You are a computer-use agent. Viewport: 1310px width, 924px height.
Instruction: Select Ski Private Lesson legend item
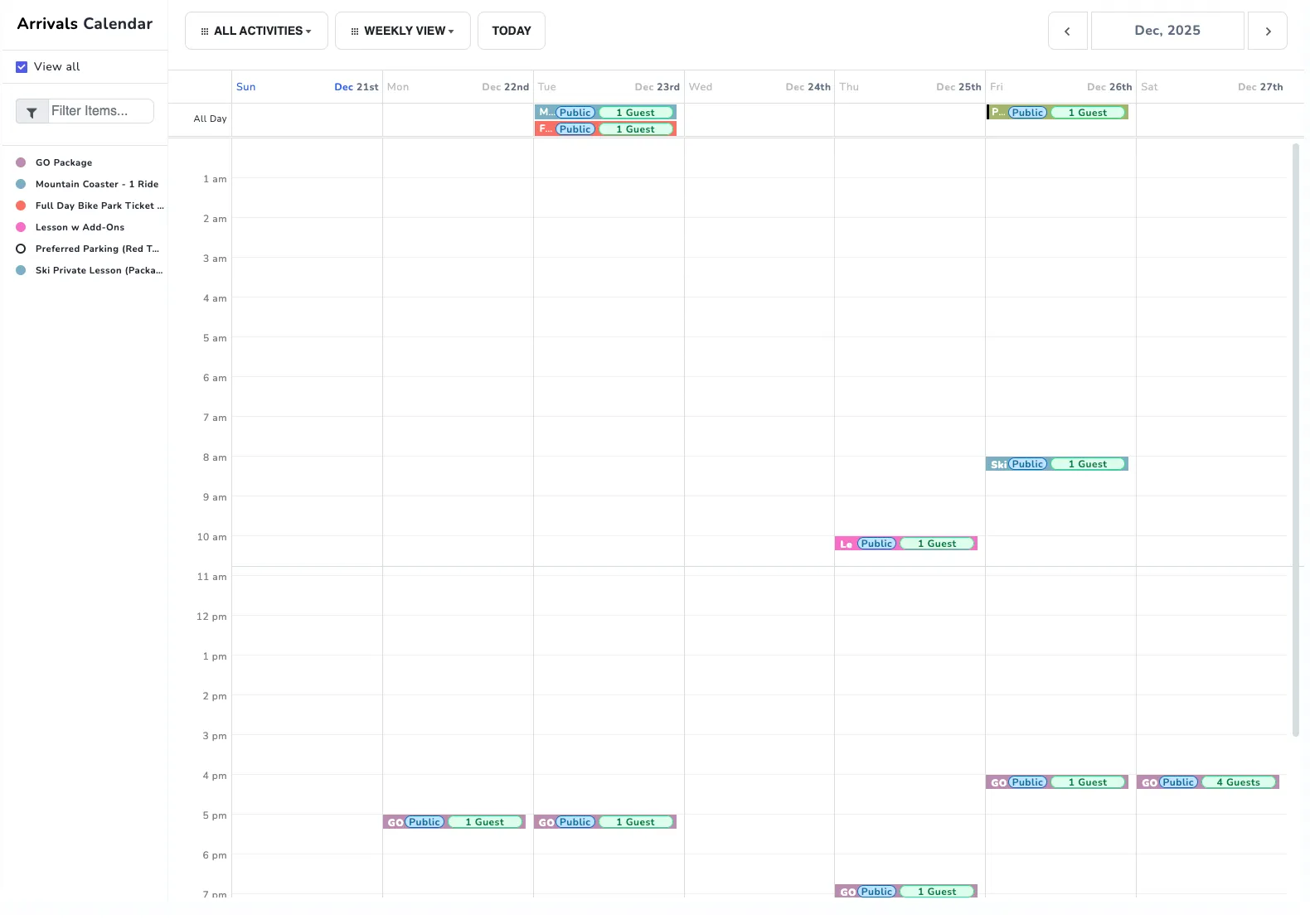[x=90, y=270]
